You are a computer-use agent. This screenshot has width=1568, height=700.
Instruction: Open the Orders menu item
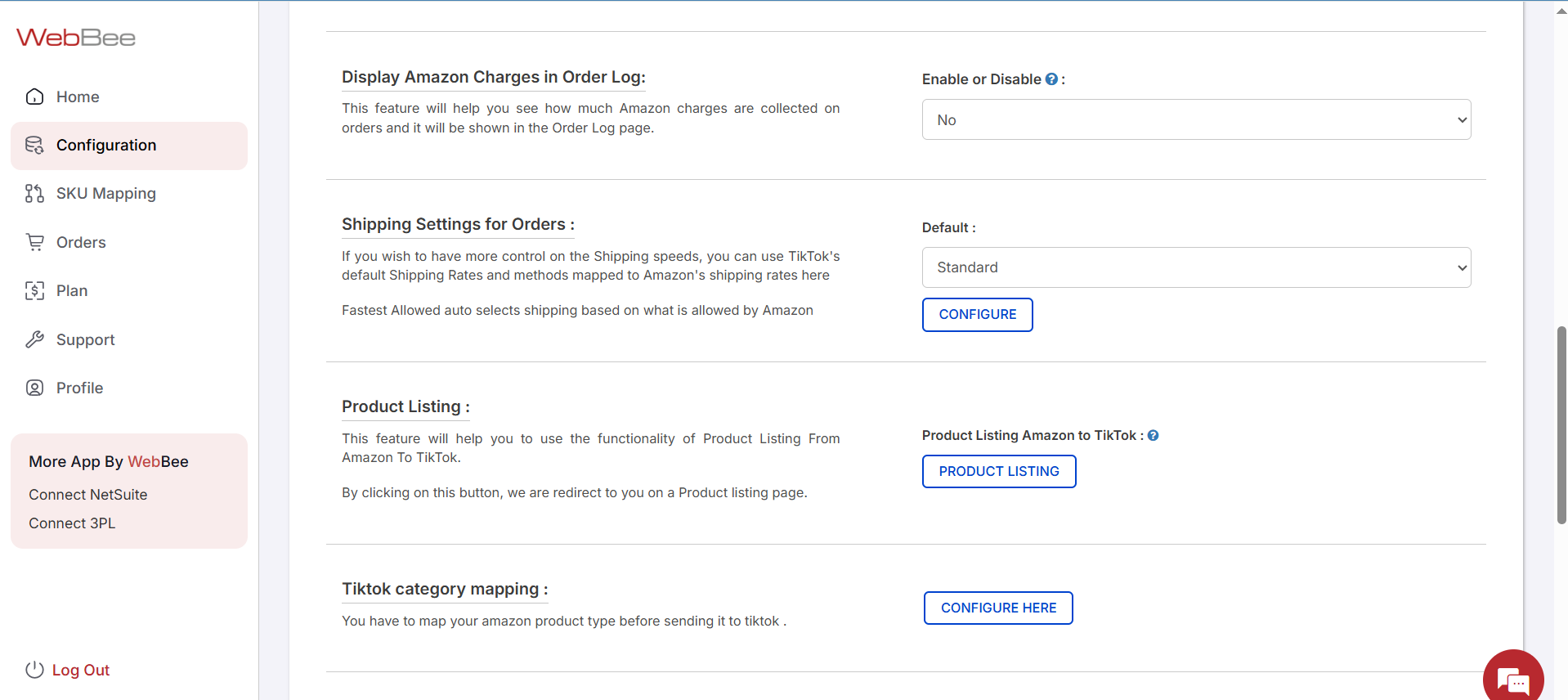pyautogui.click(x=81, y=242)
